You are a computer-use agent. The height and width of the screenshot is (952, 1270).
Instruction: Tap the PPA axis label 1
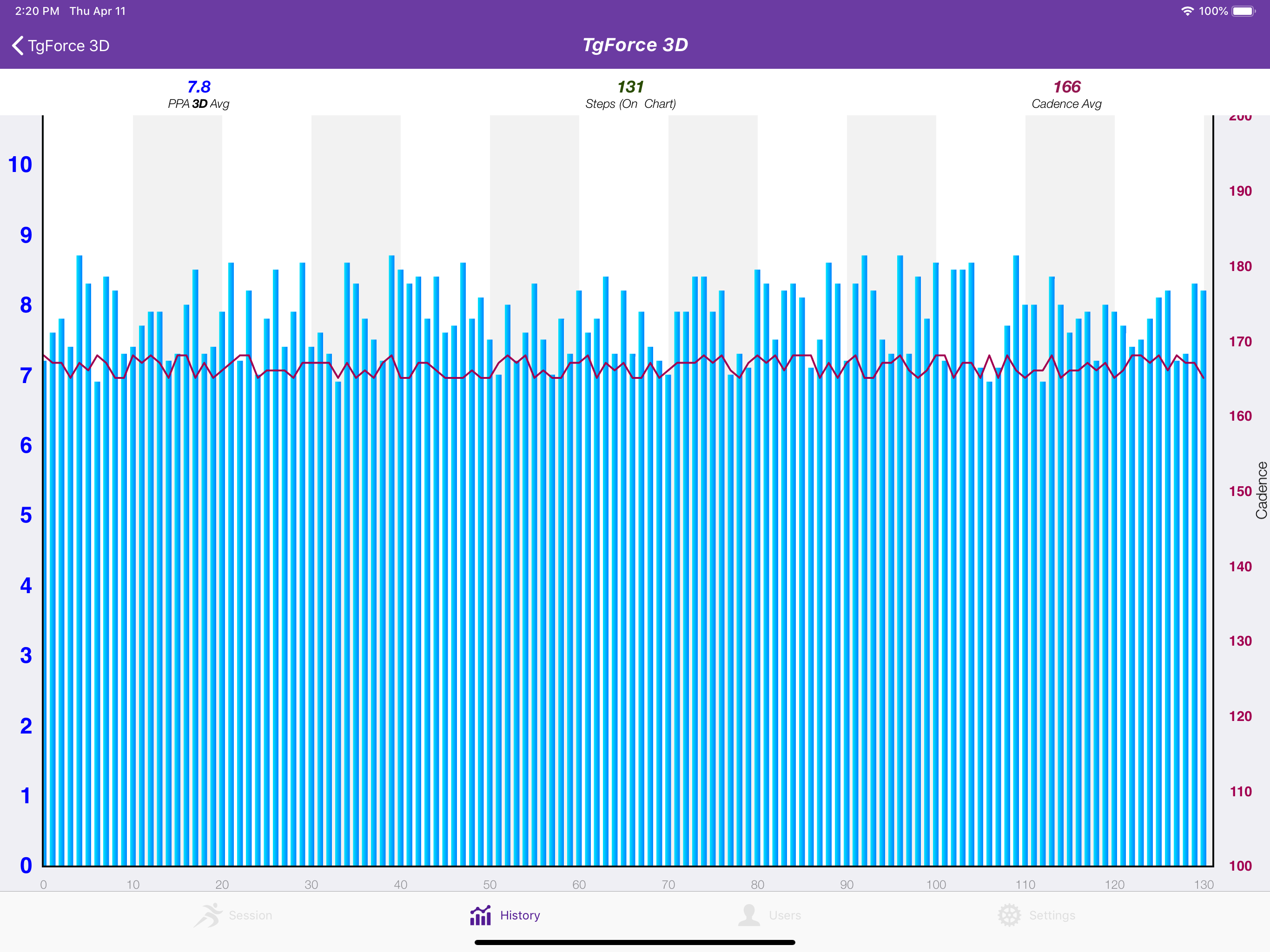click(x=26, y=796)
